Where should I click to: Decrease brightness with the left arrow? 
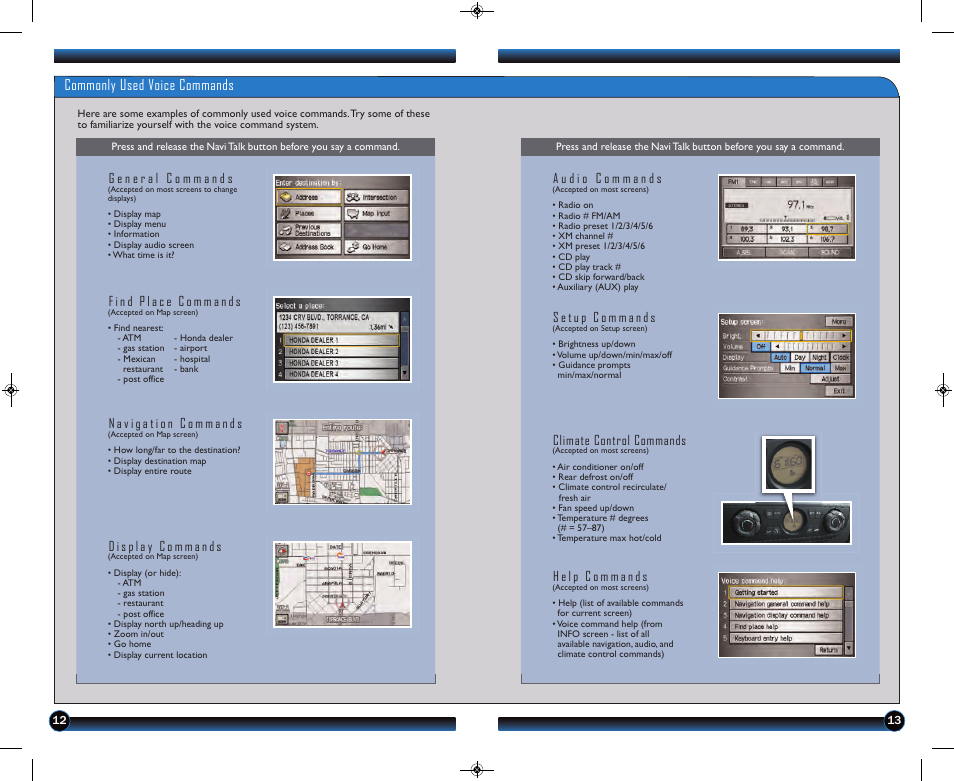coord(757,336)
